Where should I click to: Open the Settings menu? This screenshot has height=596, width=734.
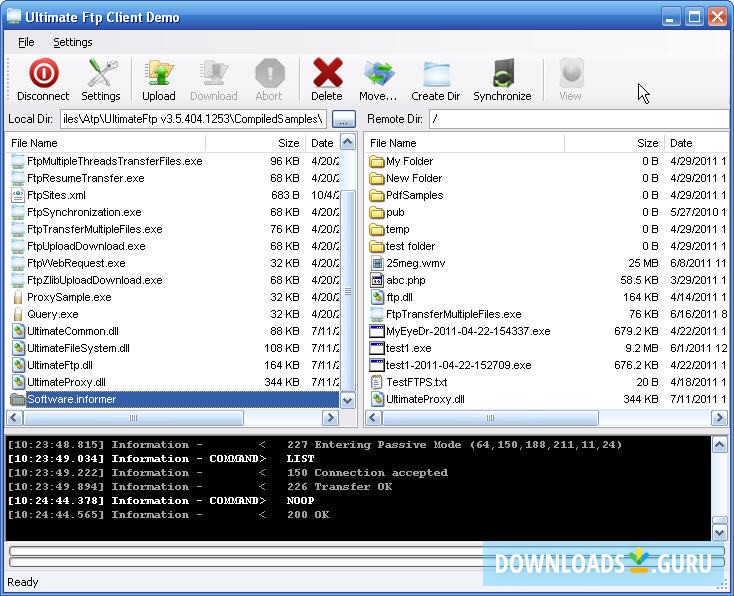tap(73, 42)
